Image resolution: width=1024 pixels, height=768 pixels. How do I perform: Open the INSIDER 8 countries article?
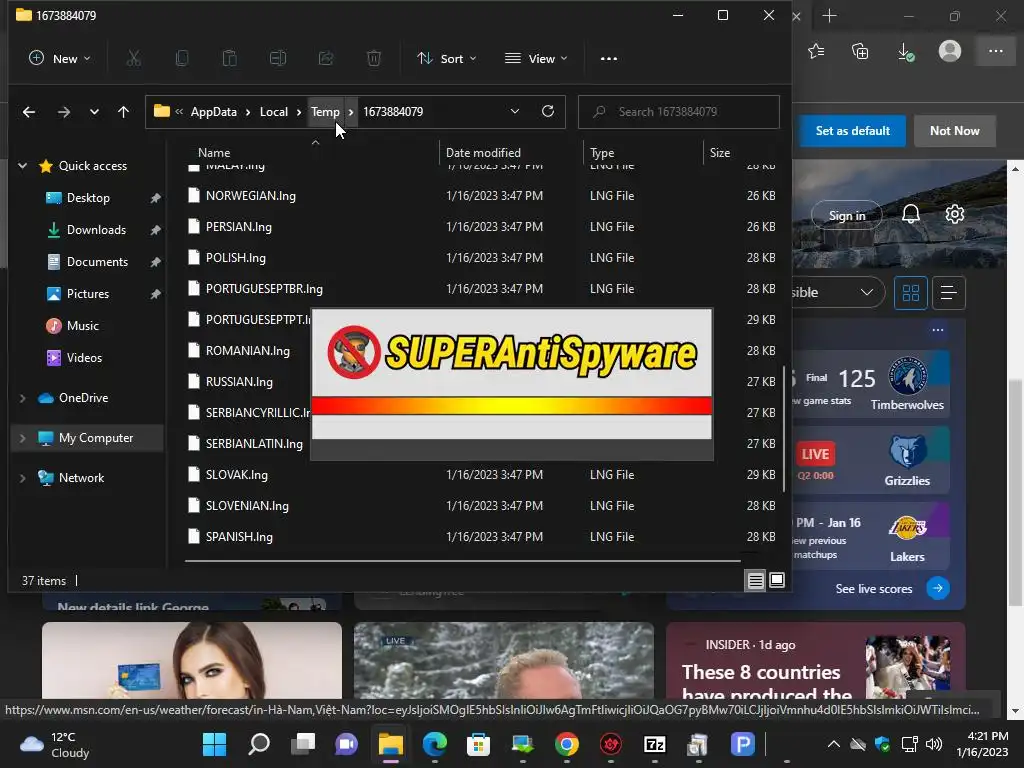(768, 682)
